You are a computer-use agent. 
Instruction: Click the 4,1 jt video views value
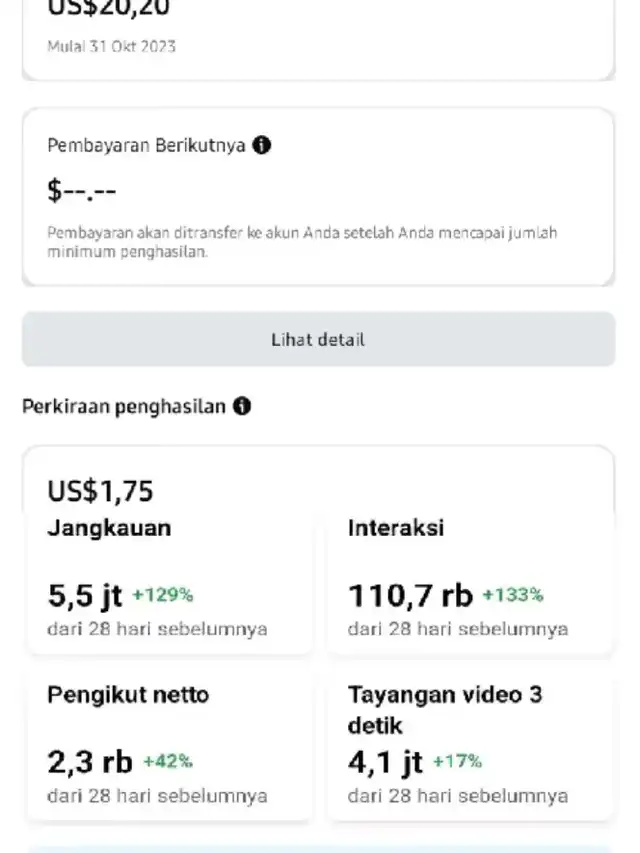tap(385, 762)
